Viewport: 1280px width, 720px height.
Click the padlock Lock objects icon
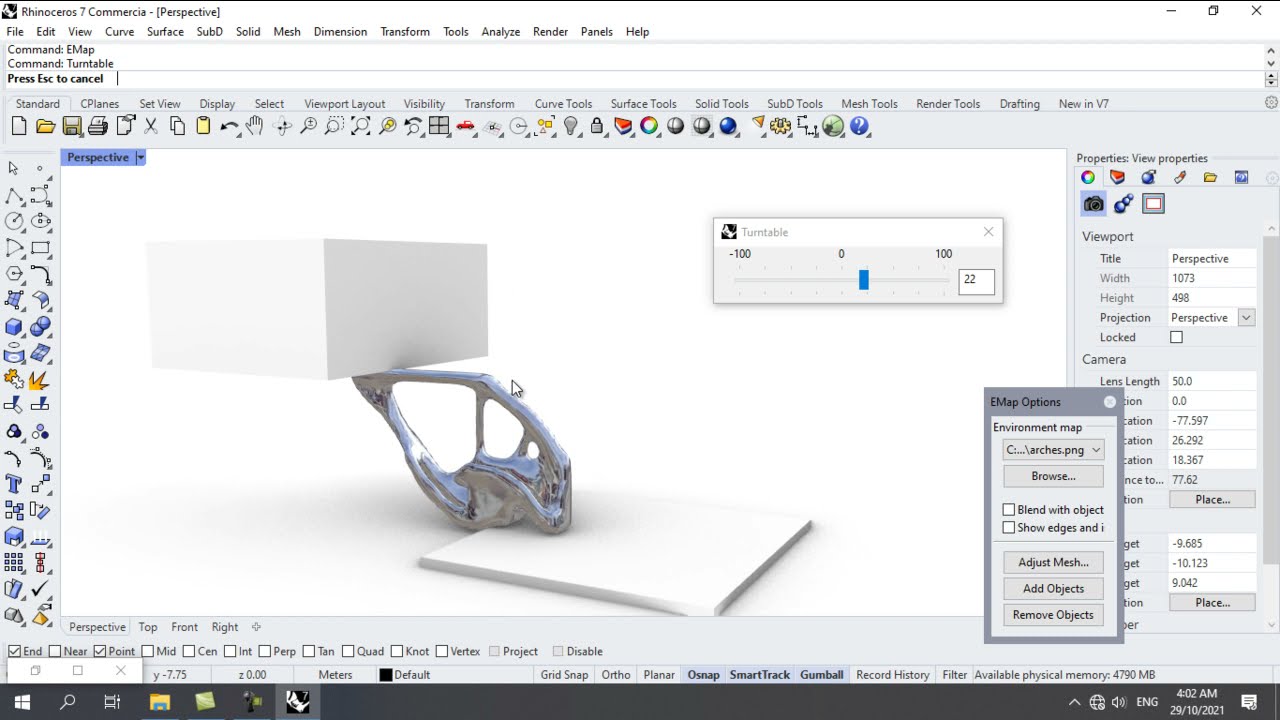[x=597, y=126]
